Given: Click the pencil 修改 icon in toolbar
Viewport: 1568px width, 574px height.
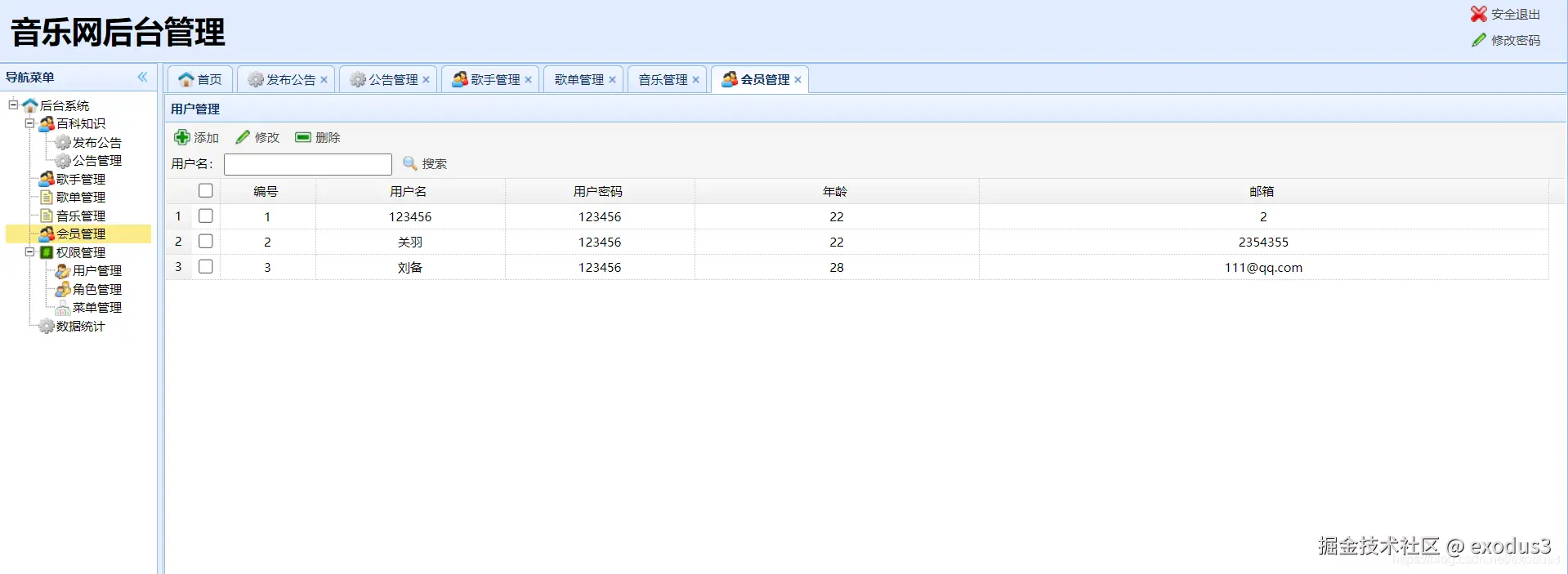Looking at the screenshot, I should coord(243,137).
